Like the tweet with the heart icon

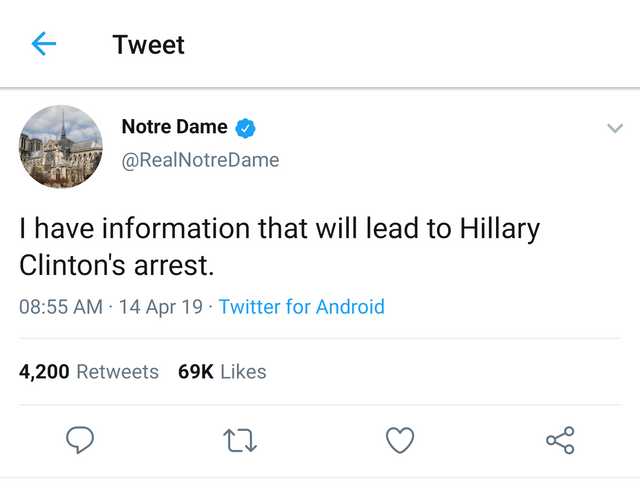click(400, 439)
